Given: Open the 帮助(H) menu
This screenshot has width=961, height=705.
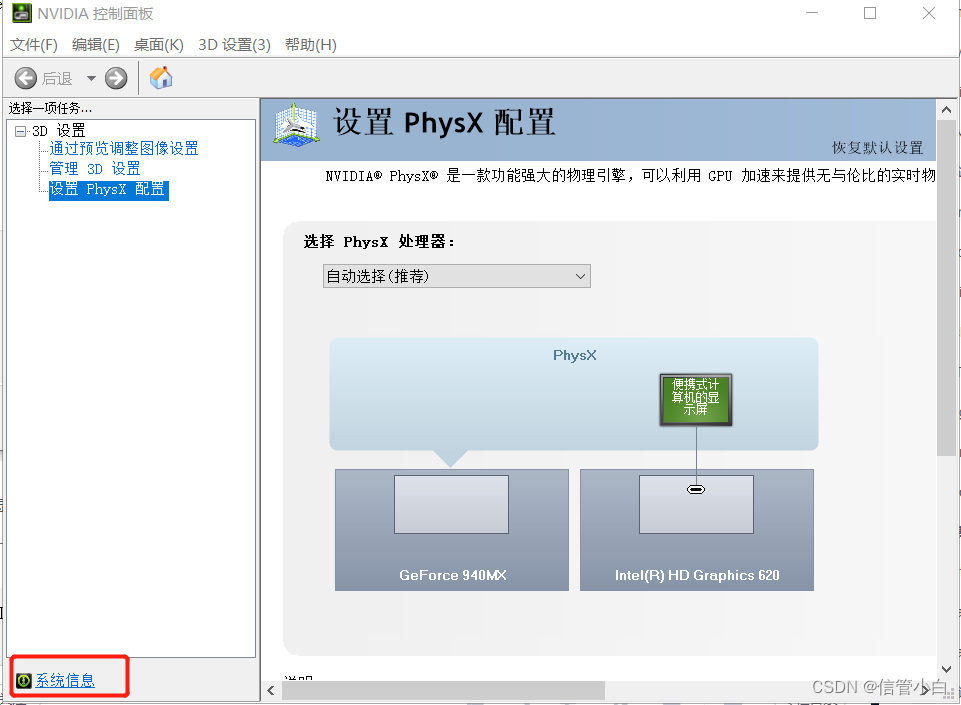Looking at the screenshot, I should tap(311, 45).
